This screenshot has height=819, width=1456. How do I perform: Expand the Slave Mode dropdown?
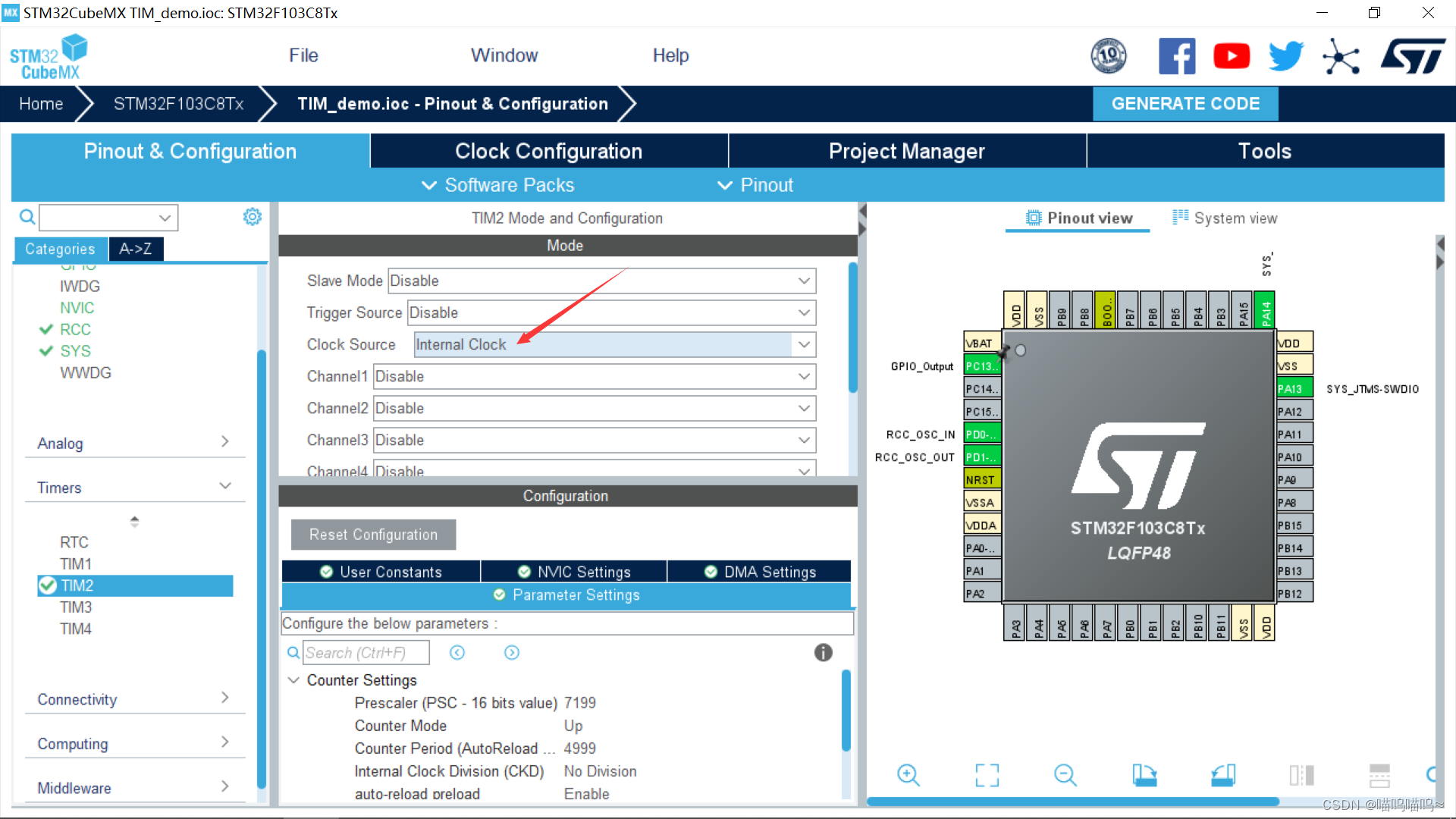coord(806,281)
